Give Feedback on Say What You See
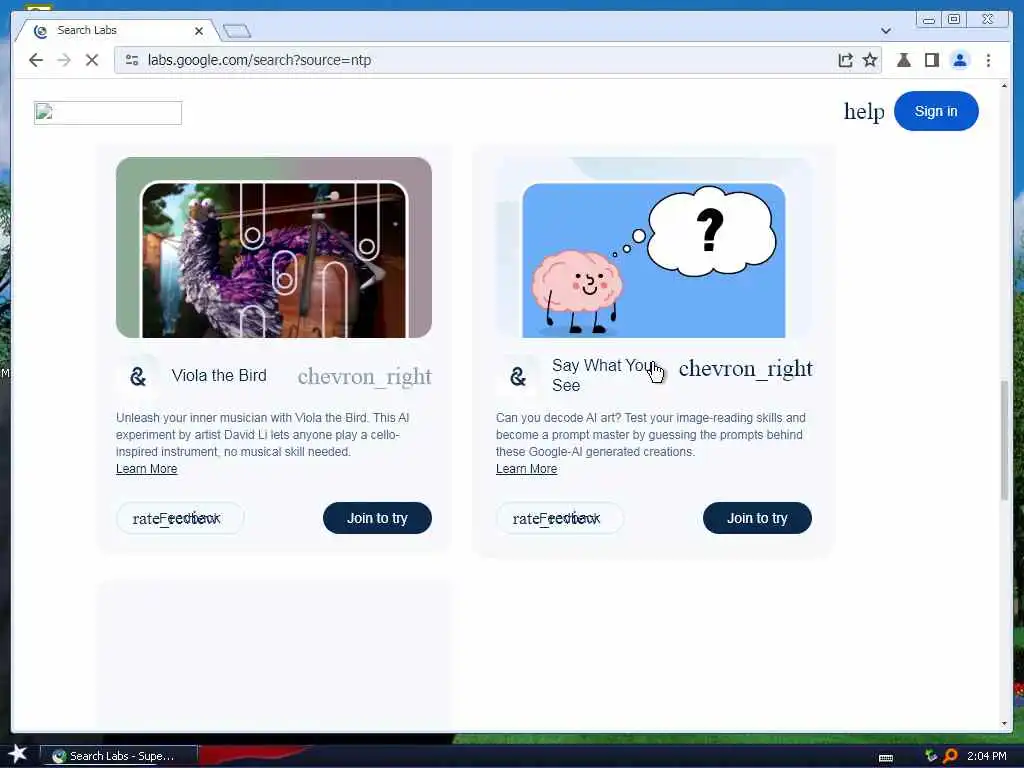The width and height of the screenshot is (1024, 768). 560,519
